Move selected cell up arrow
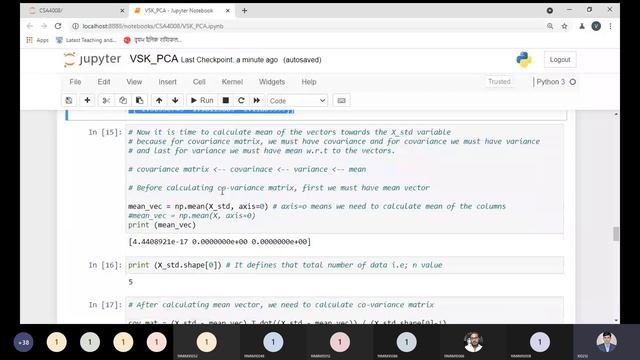The width and height of the screenshot is (640, 360). [159, 100]
